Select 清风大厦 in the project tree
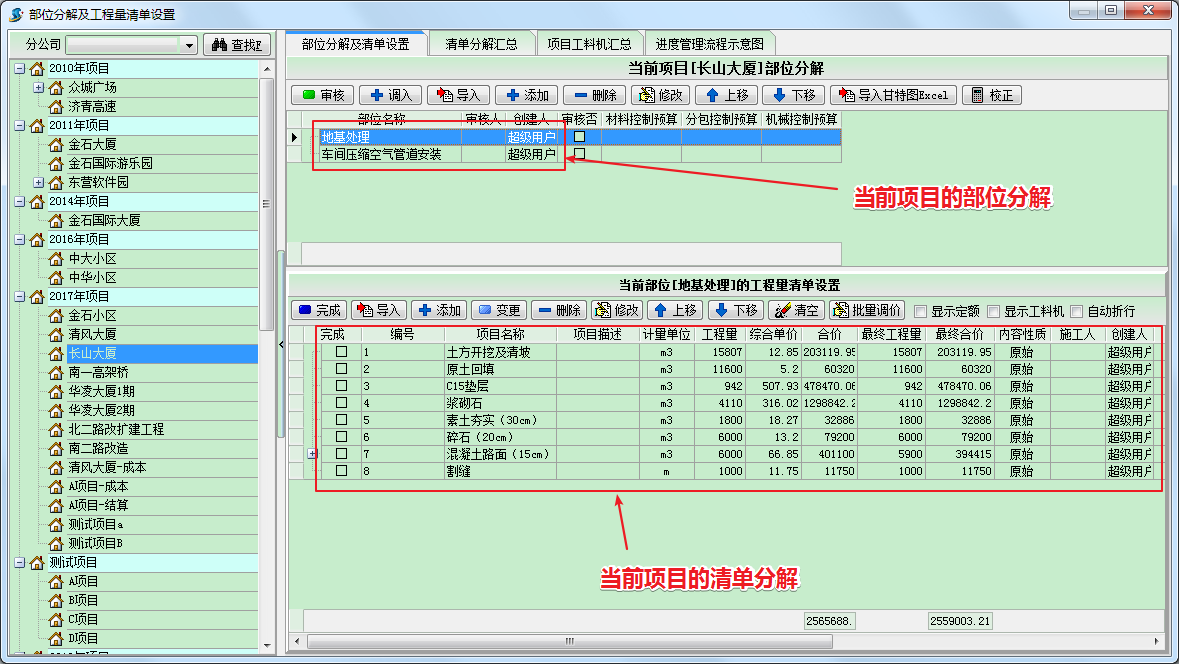 tap(92, 335)
